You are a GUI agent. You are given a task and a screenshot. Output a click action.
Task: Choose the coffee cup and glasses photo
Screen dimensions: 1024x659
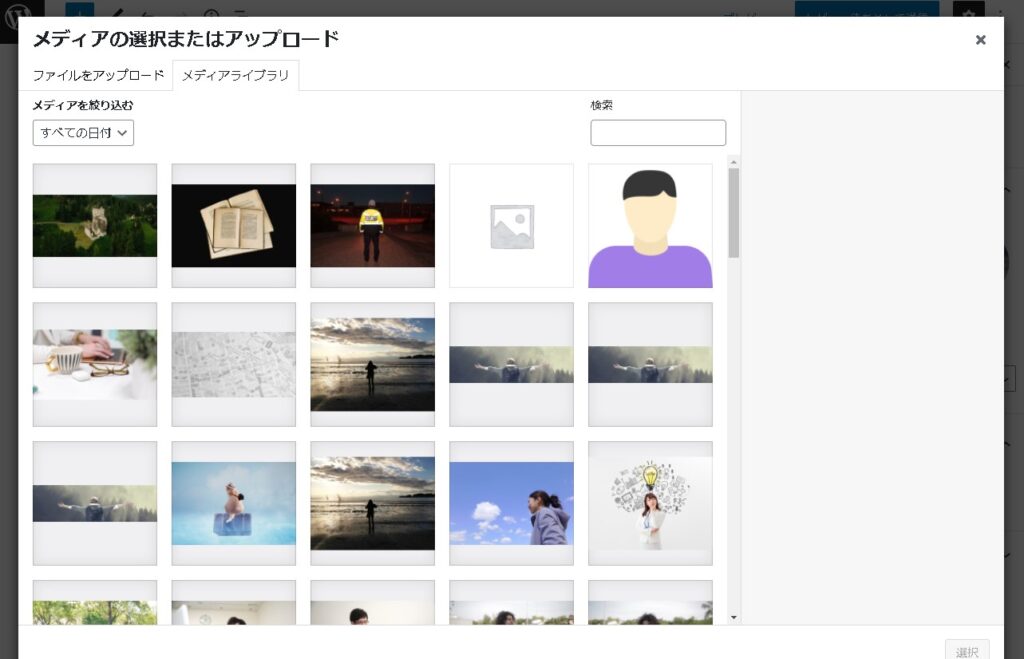[95, 364]
